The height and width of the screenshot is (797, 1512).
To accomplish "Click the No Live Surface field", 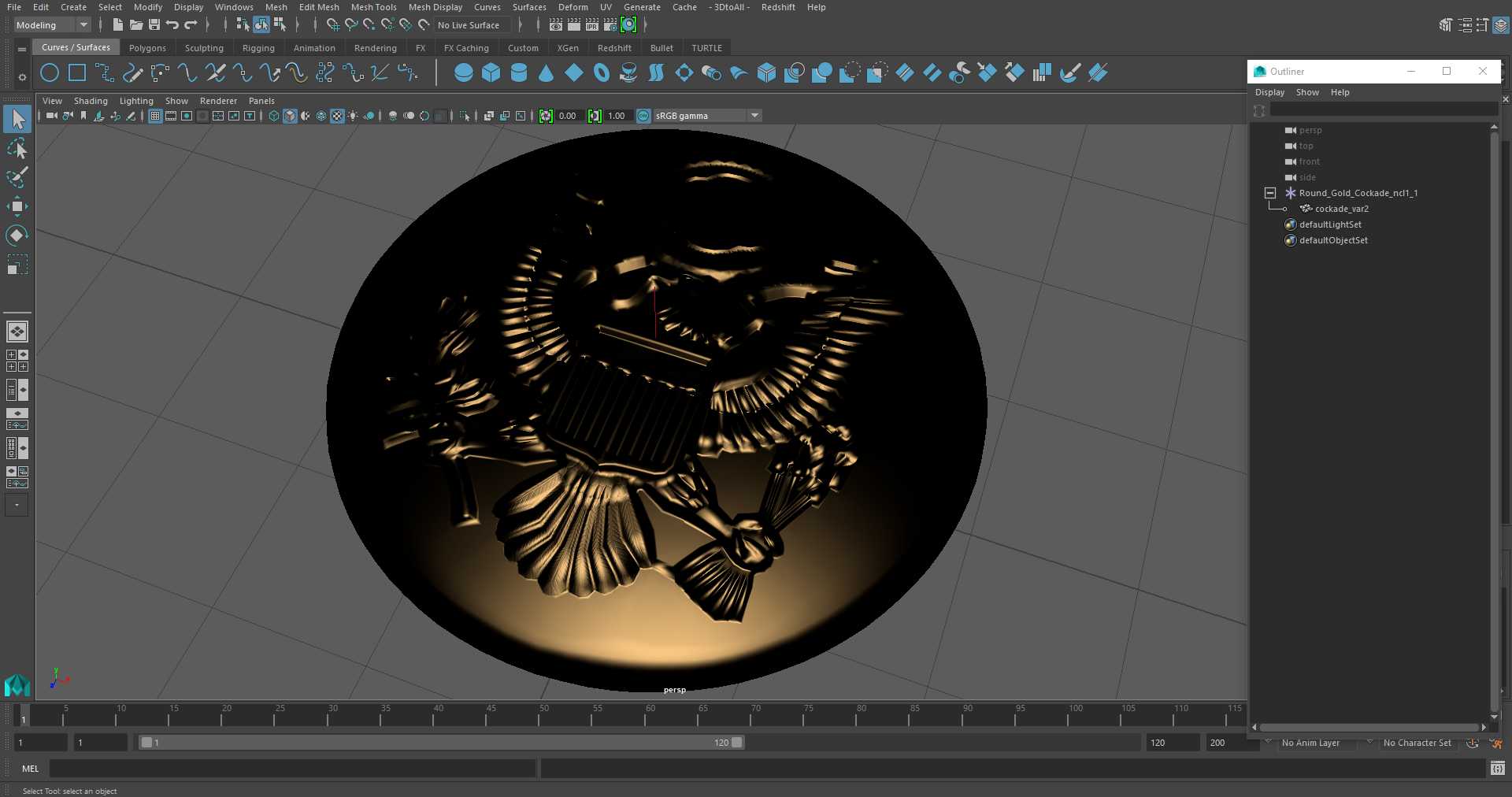I will pos(472,25).
